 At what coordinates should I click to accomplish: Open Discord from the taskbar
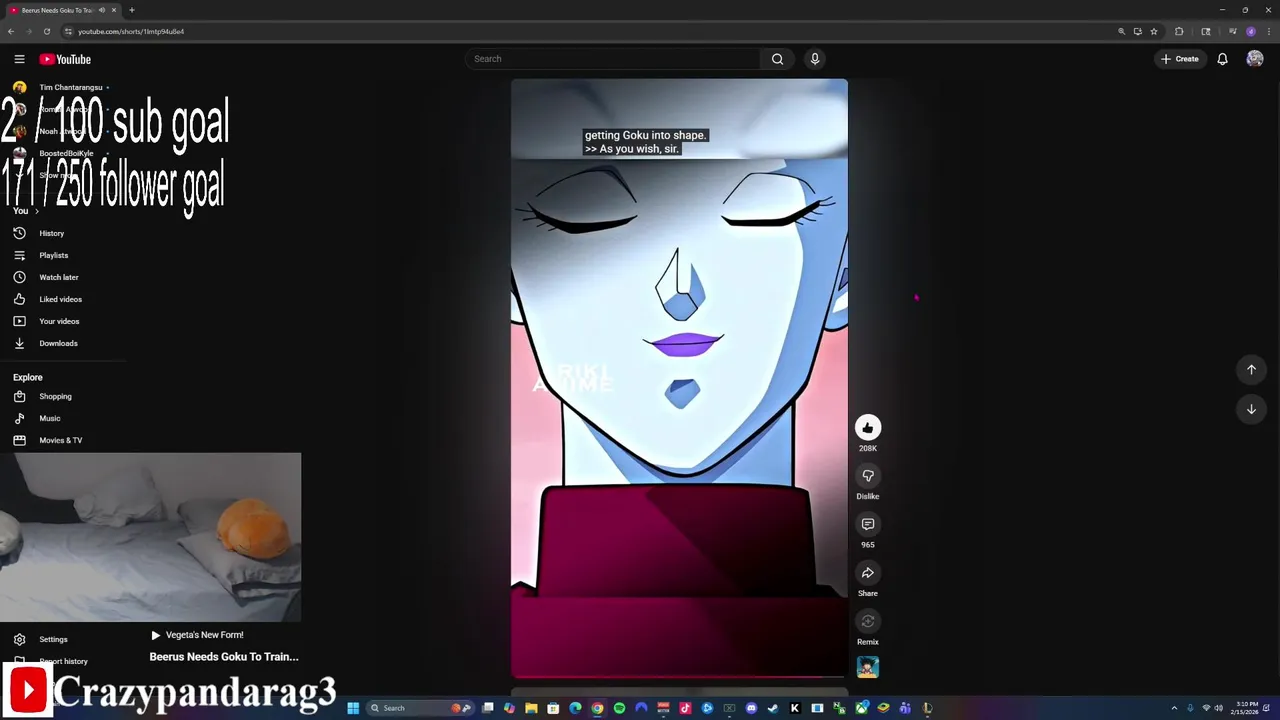point(751,708)
